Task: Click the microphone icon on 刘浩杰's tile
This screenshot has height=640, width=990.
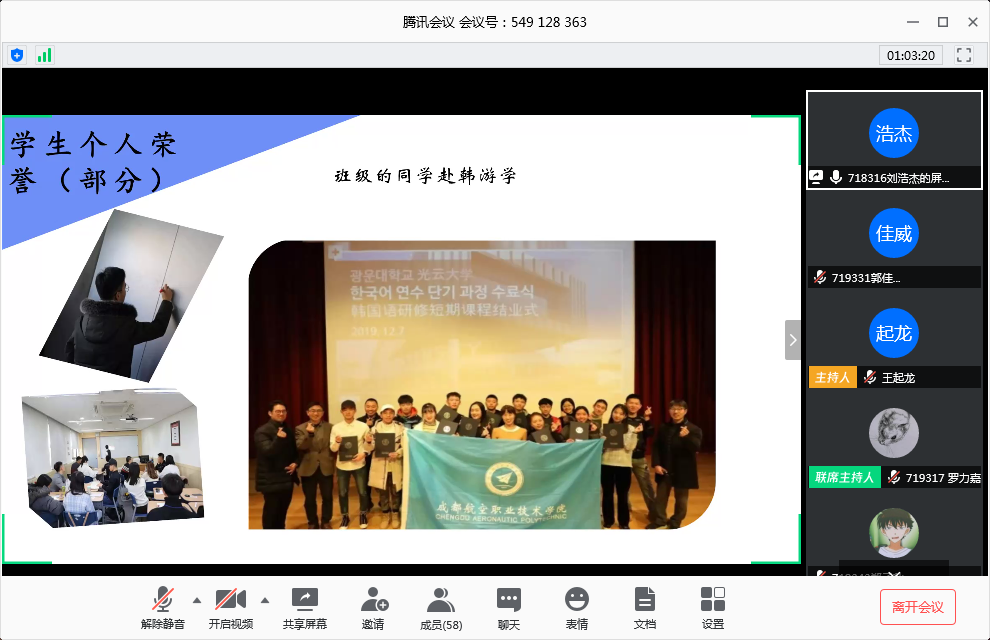Action: (836, 177)
